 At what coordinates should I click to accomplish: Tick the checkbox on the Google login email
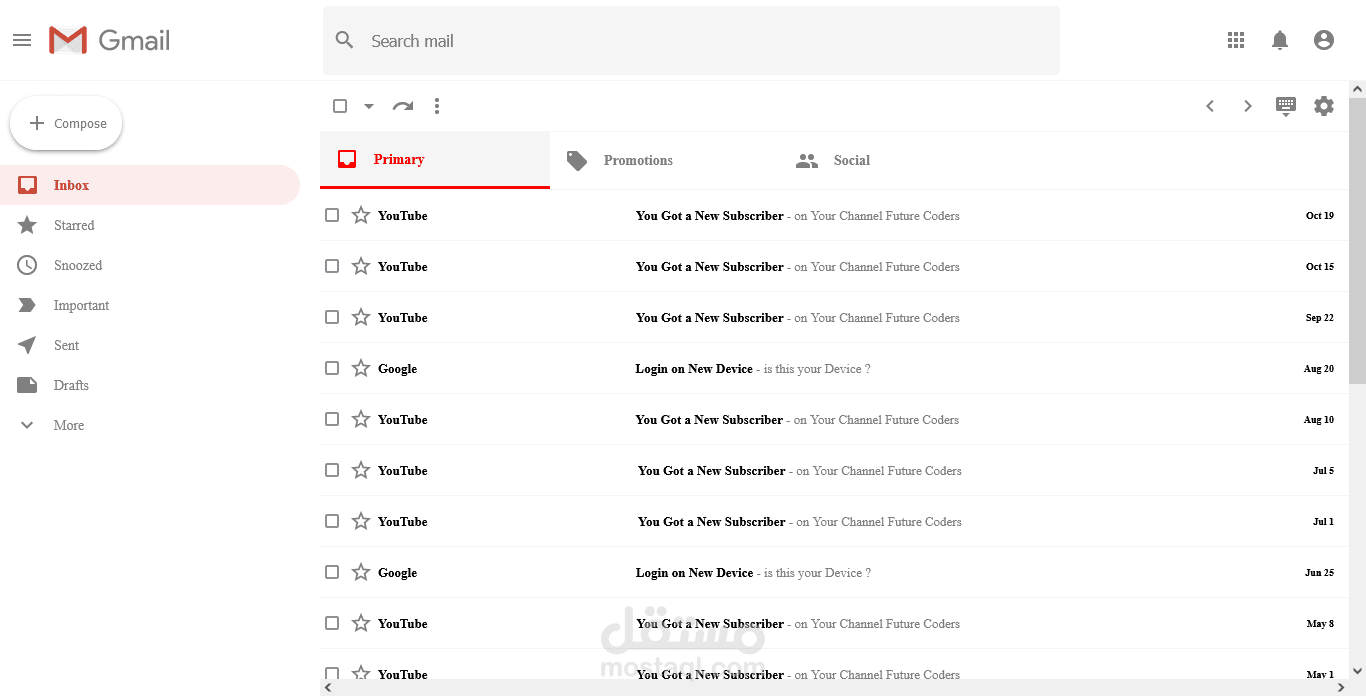331,368
